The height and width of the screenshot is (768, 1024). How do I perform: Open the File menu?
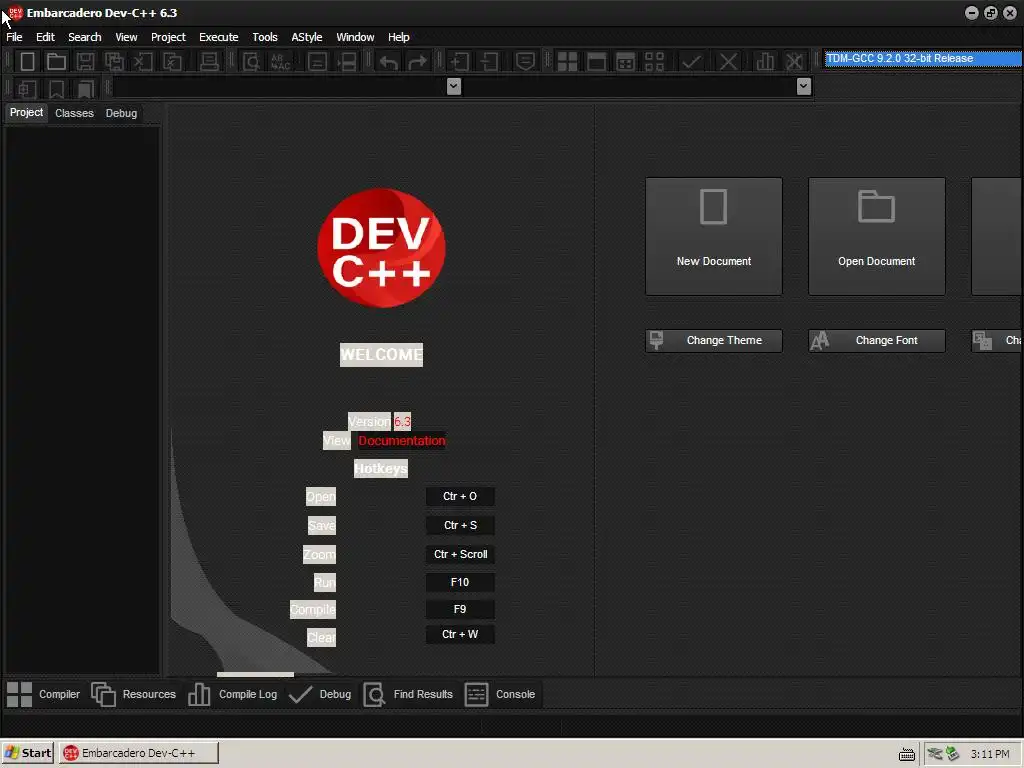(14, 37)
